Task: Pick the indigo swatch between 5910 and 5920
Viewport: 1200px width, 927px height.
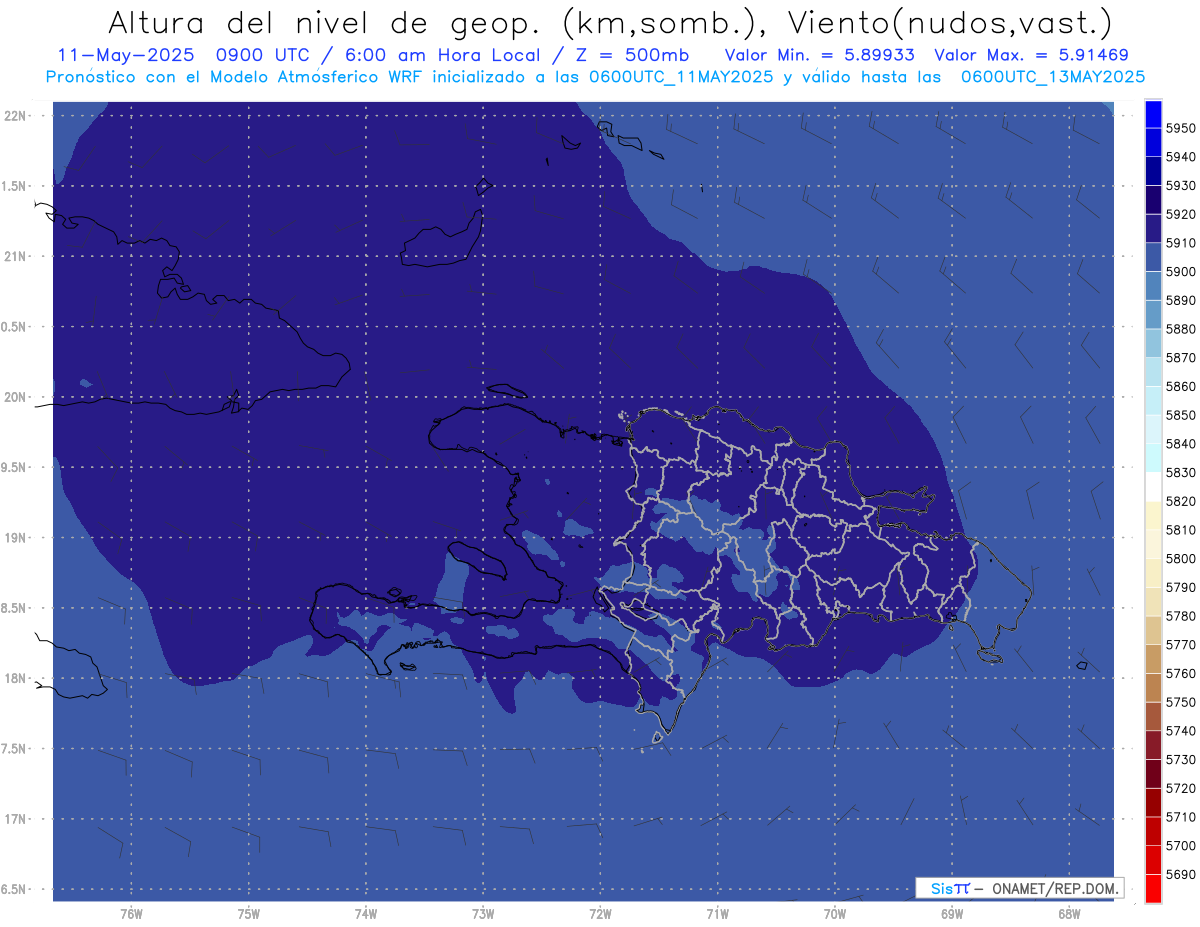Action: coord(1153,229)
